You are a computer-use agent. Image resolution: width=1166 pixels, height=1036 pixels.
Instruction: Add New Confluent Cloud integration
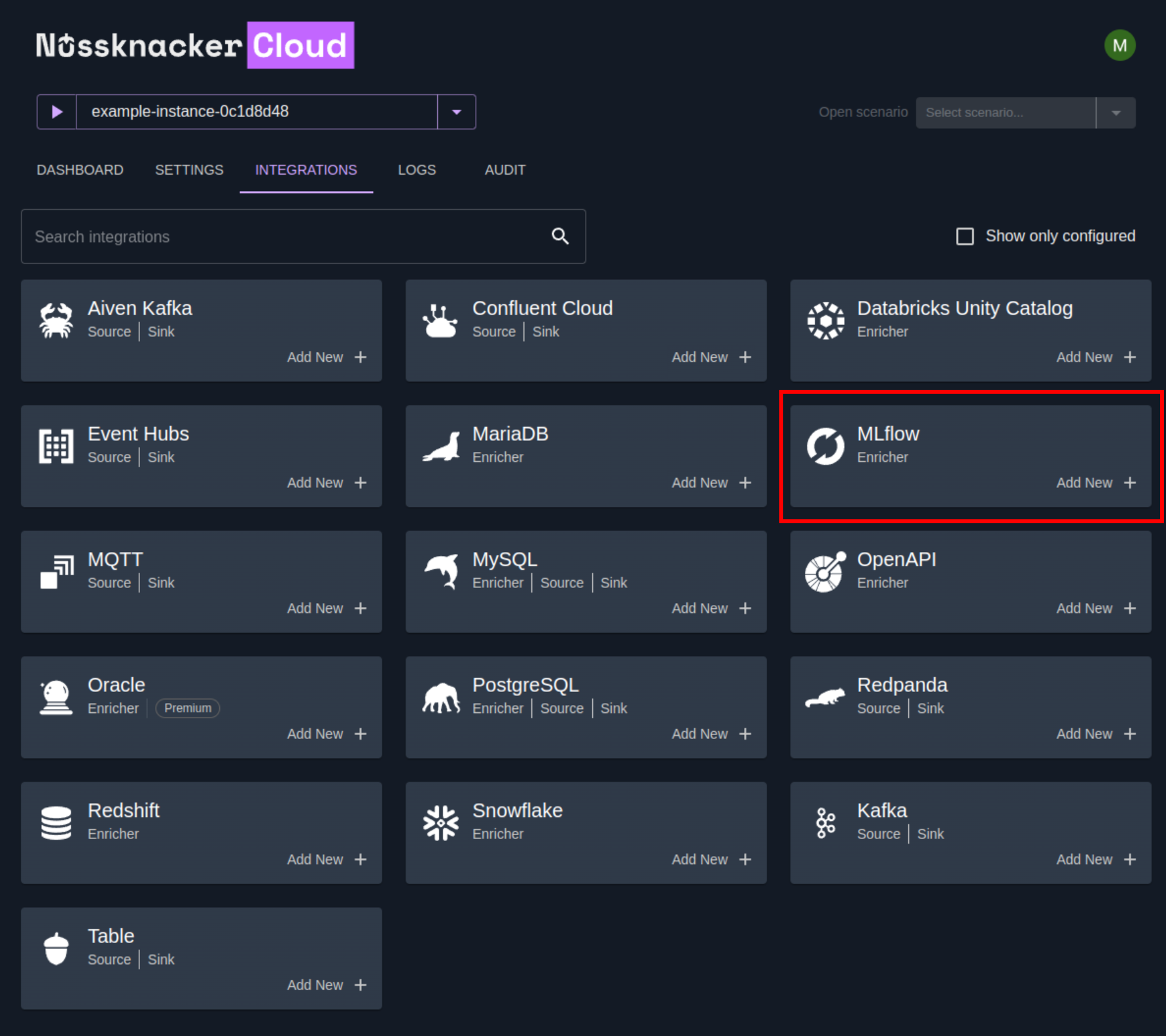[711, 357]
